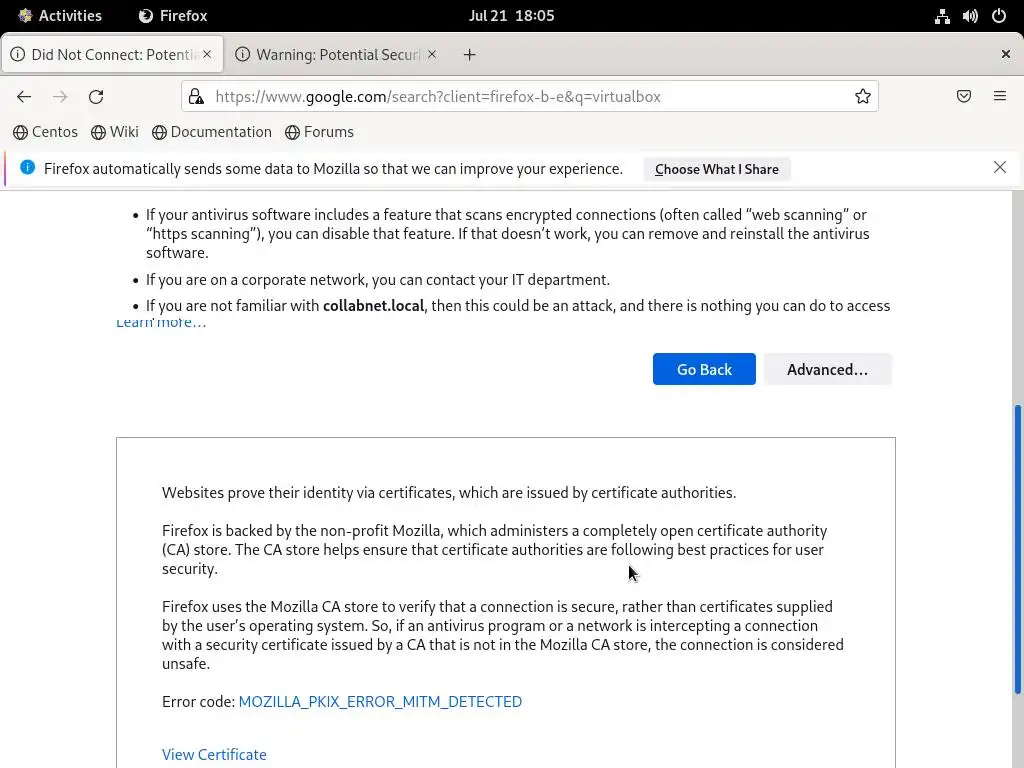Open a new tab with the plus button
This screenshot has height=768, width=1024.
point(470,55)
